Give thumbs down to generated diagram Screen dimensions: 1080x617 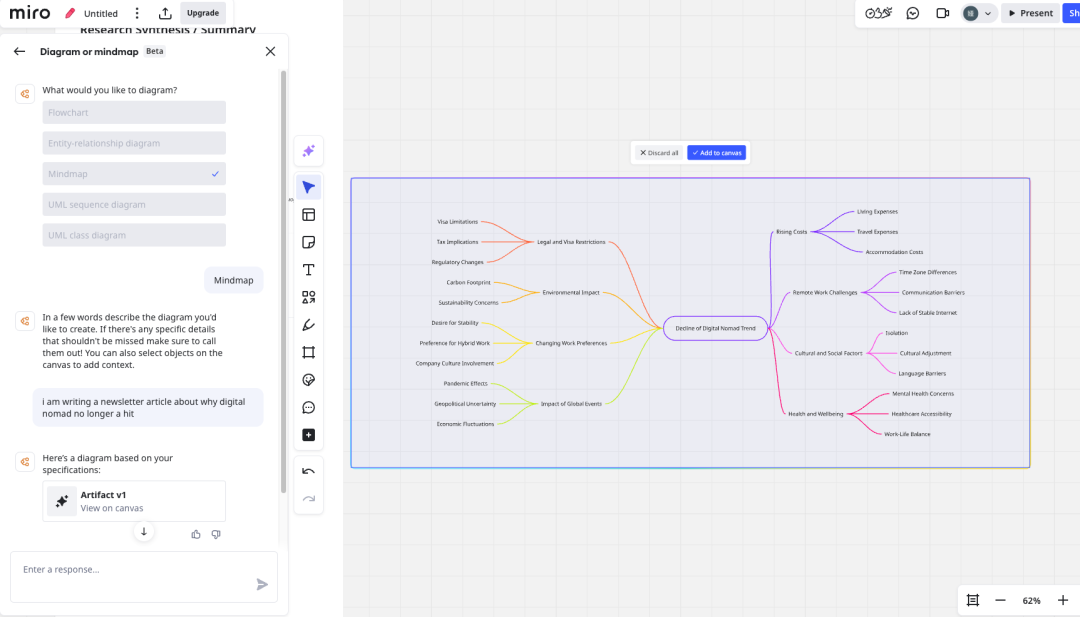coord(216,534)
